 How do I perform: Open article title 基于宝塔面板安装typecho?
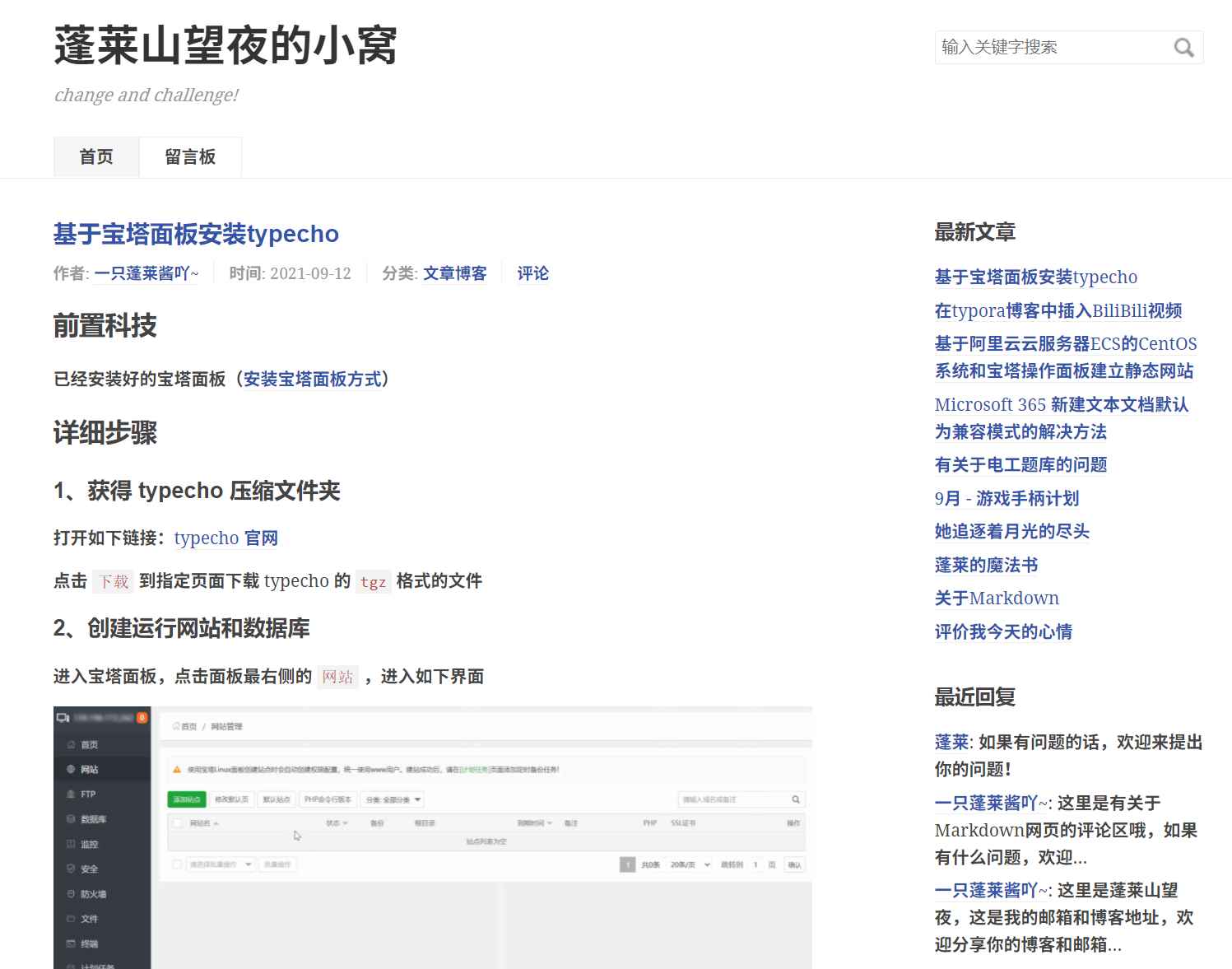pyautogui.click(x=196, y=234)
